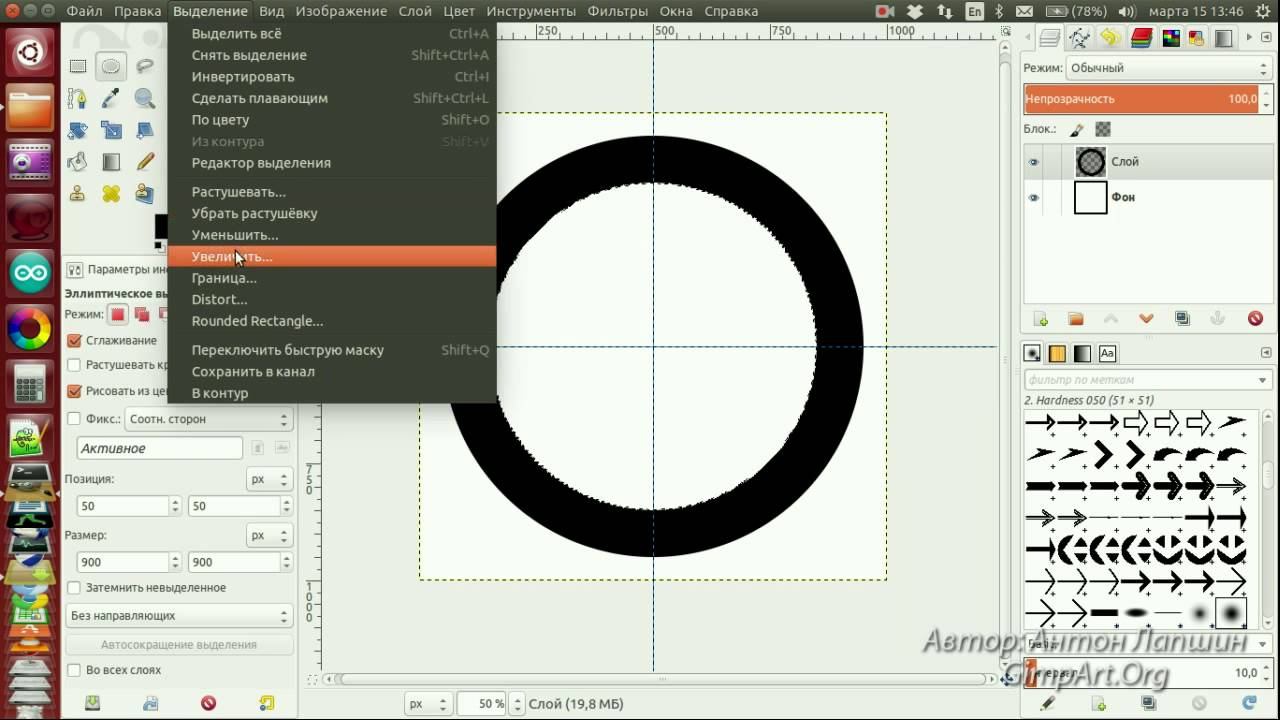Save tool options icon at bottom
The image size is (1280, 720).
[92, 703]
